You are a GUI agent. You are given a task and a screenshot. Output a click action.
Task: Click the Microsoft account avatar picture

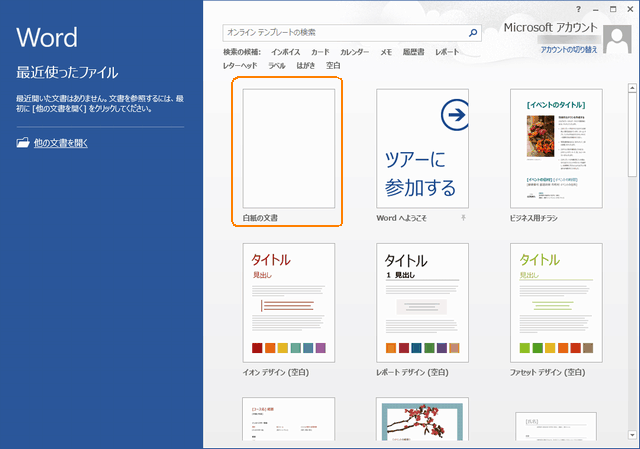[617, 39]
